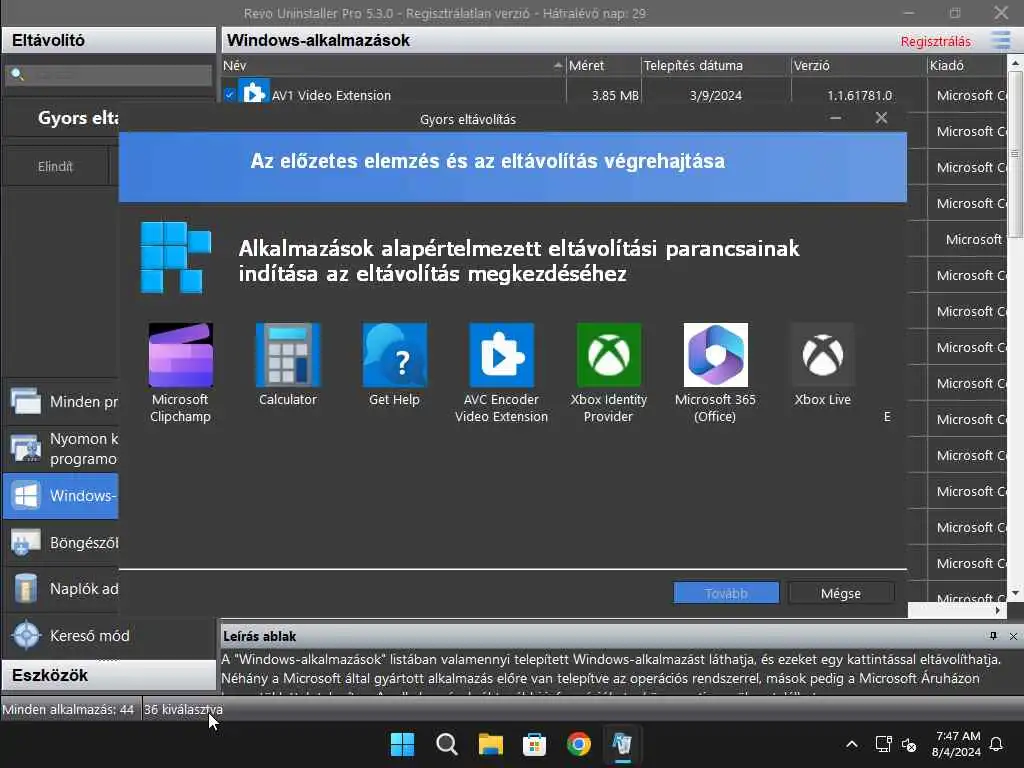Screen dimensions: 1024x768
Task: Select the Microsoft 365 (Office) icon
Action: click(716, 355)
